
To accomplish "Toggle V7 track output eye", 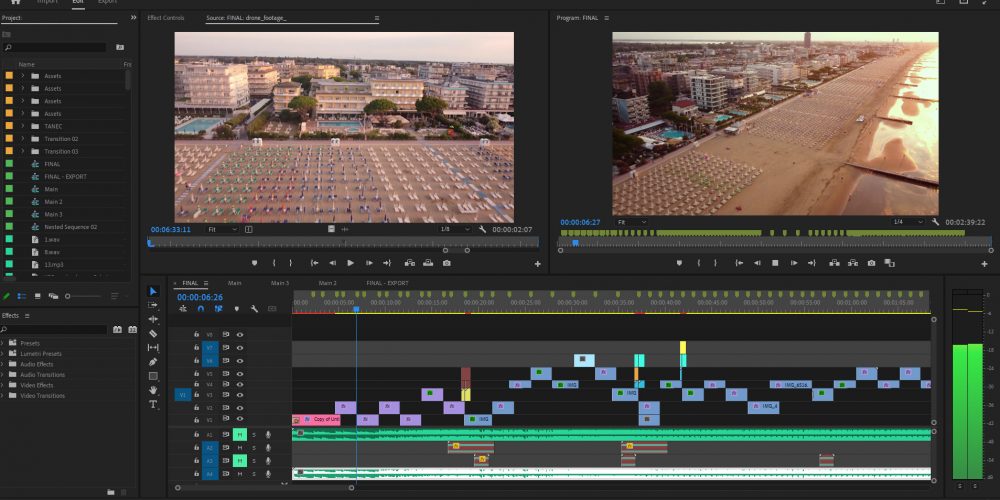I will pyautogui.click(x=240, y=348).
